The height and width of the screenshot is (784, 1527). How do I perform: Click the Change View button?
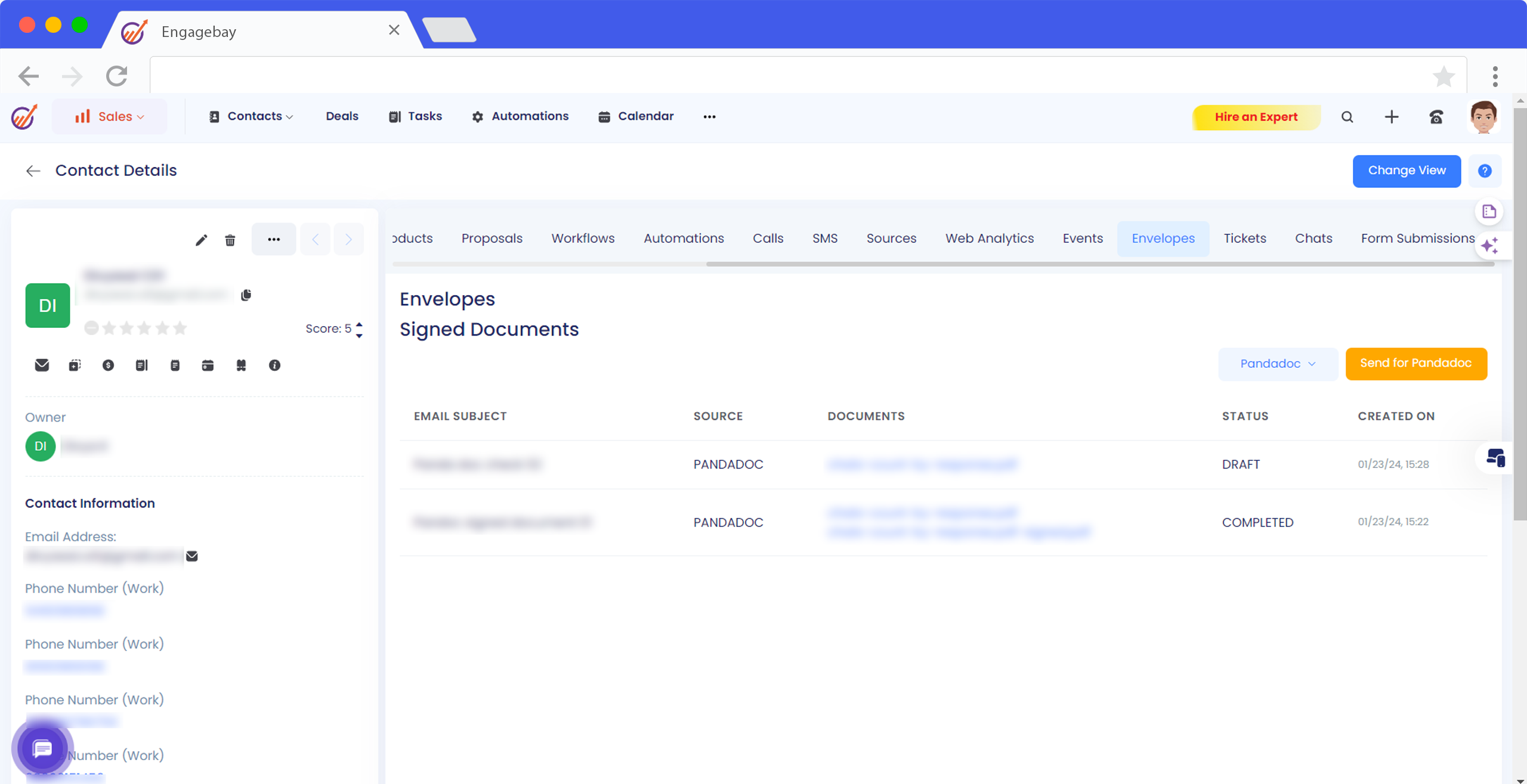pyautogui.click(x=1406, y=171)
